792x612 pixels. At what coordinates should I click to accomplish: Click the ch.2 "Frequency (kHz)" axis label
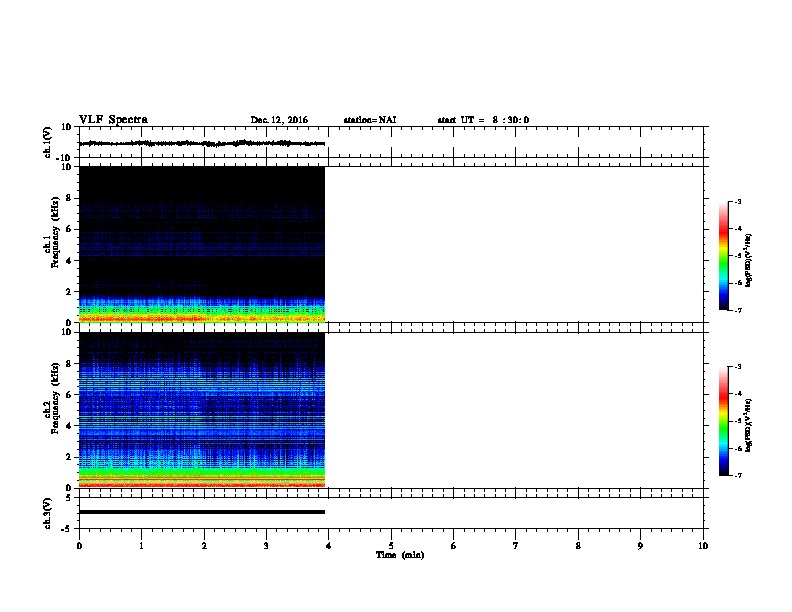[55, 398]
